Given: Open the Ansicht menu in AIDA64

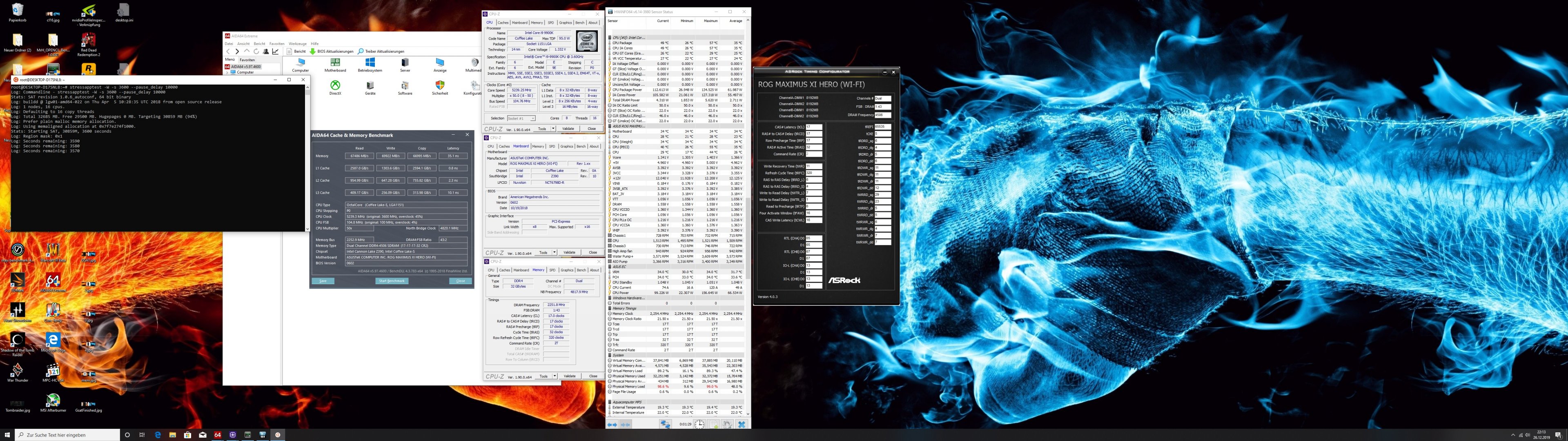Looking at the screenshot, I should click(x=243, y=44).
